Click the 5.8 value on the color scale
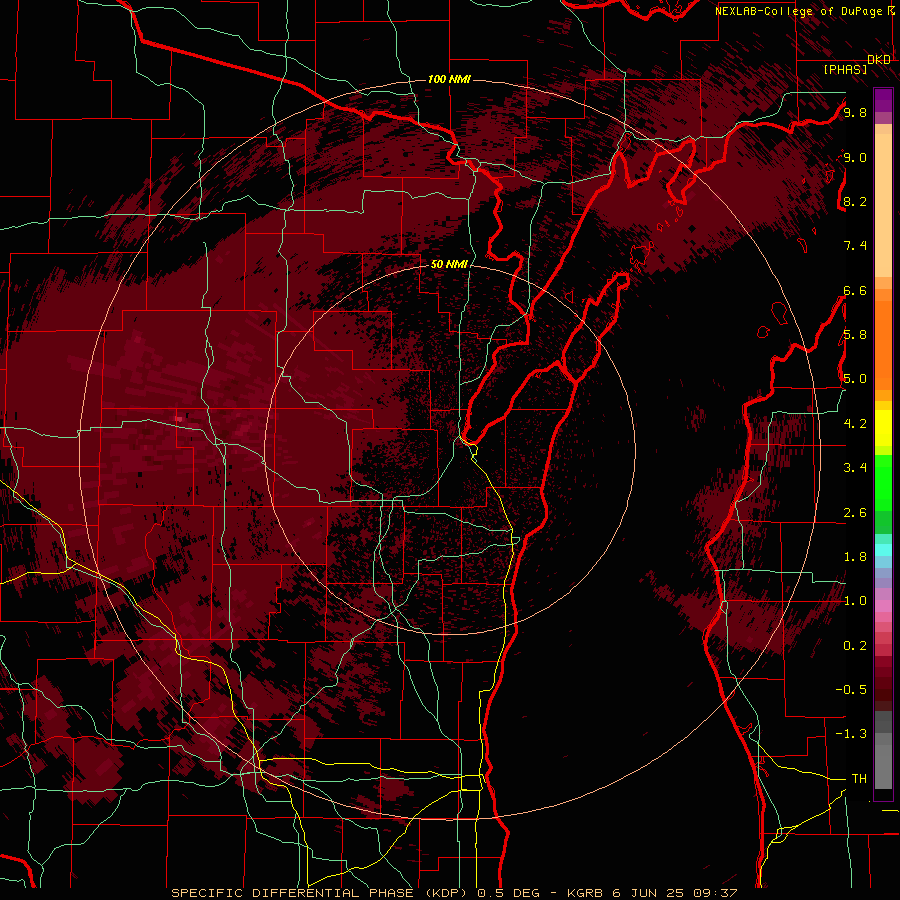The image size is (900, 900). click(x=855, y=335)
